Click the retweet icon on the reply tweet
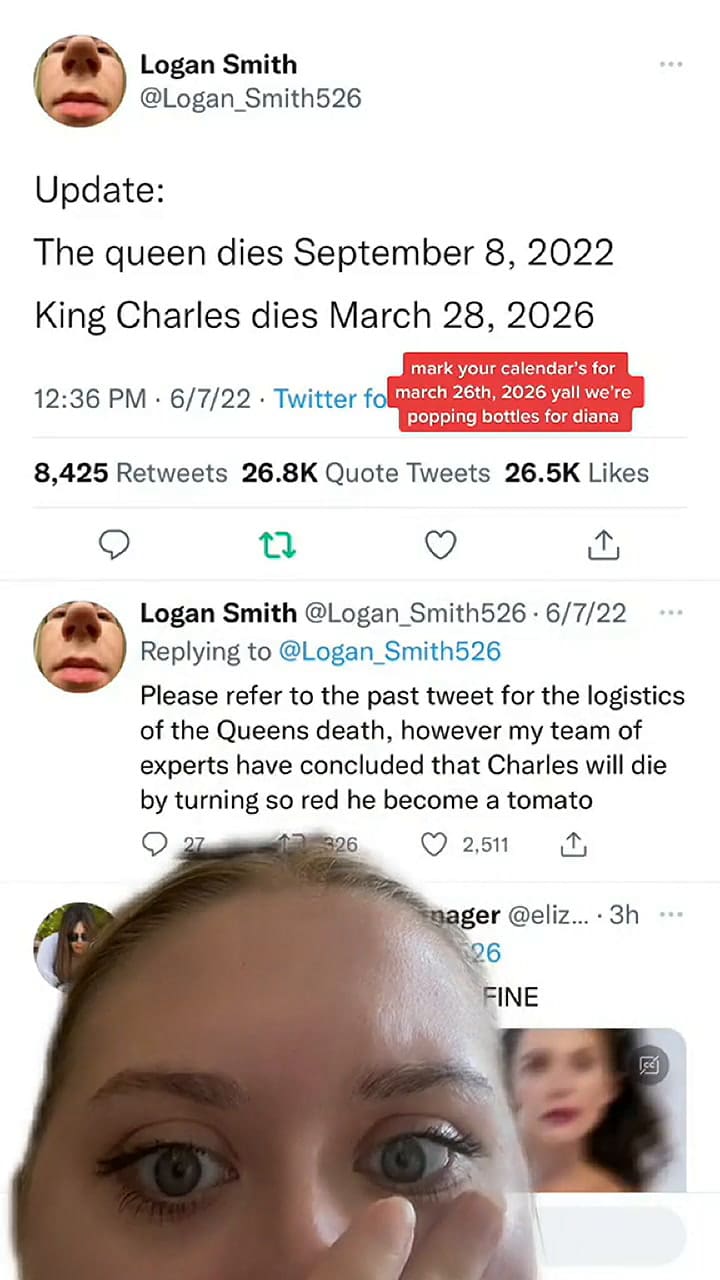Screen dimensions: 720x1280 pos(292,844)
